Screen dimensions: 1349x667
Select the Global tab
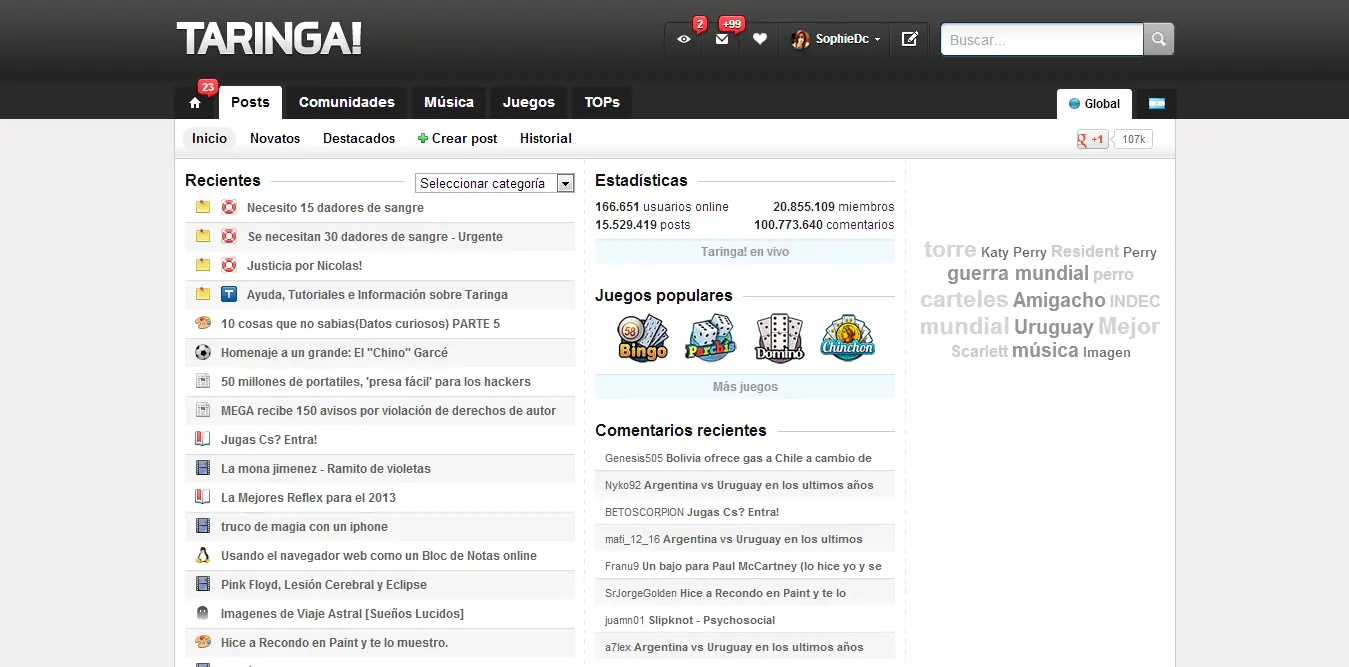coord(1094,104)
